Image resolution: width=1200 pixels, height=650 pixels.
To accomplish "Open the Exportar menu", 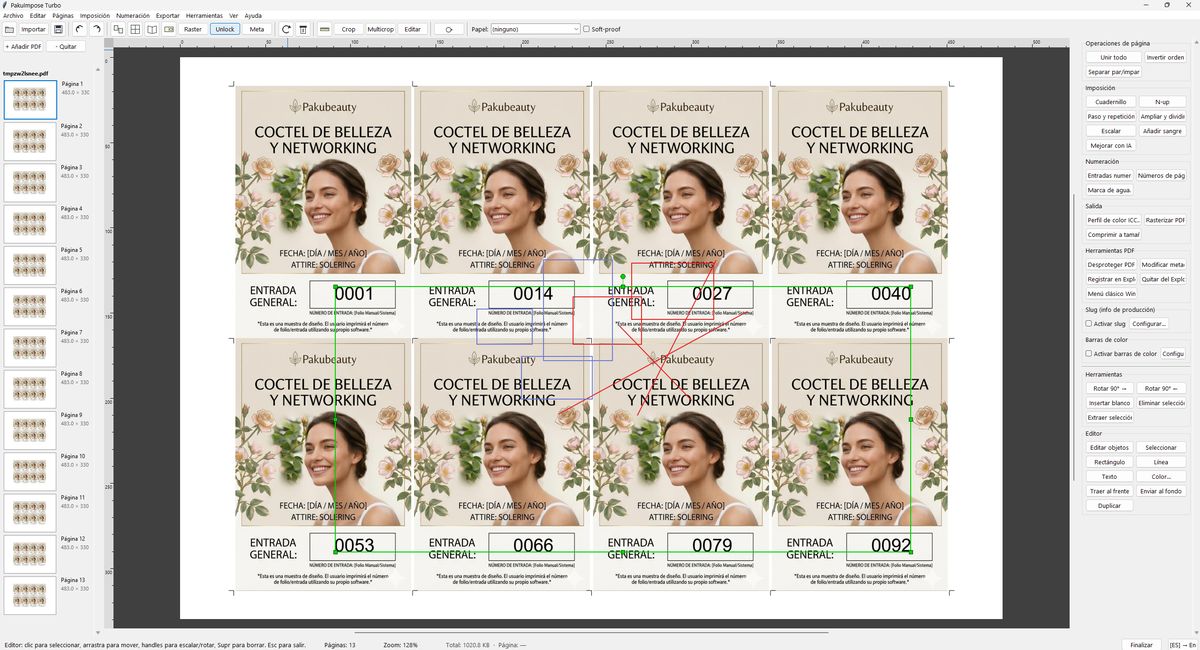I will (168, 16).
